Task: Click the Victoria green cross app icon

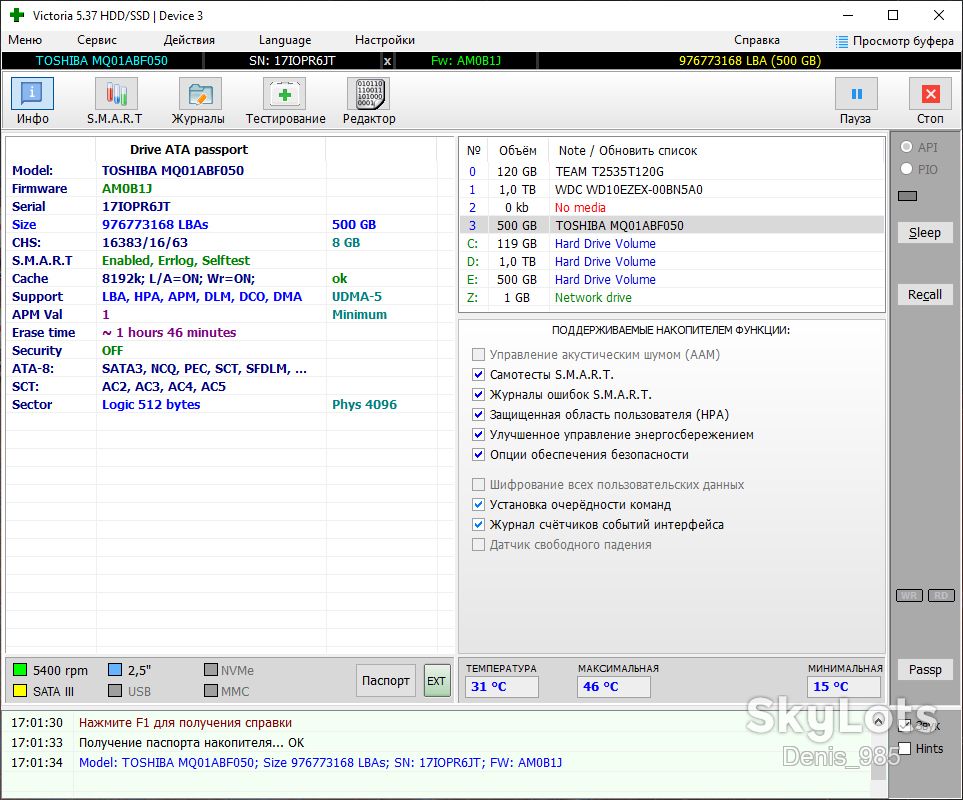Action: (17, 15)
